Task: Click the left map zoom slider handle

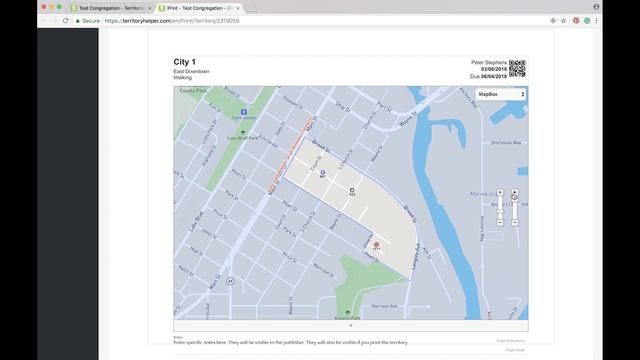Action: click(500, 211)
